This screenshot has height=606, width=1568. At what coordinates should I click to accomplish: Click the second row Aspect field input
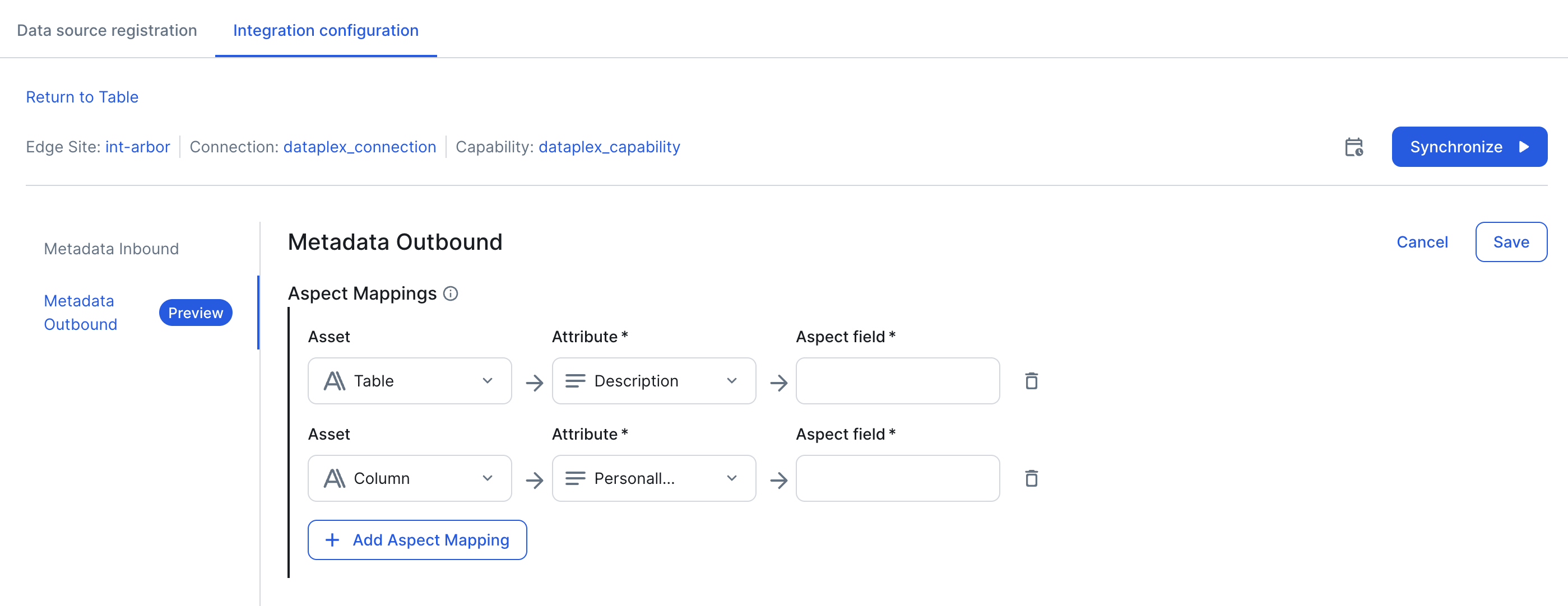[897, 479]
